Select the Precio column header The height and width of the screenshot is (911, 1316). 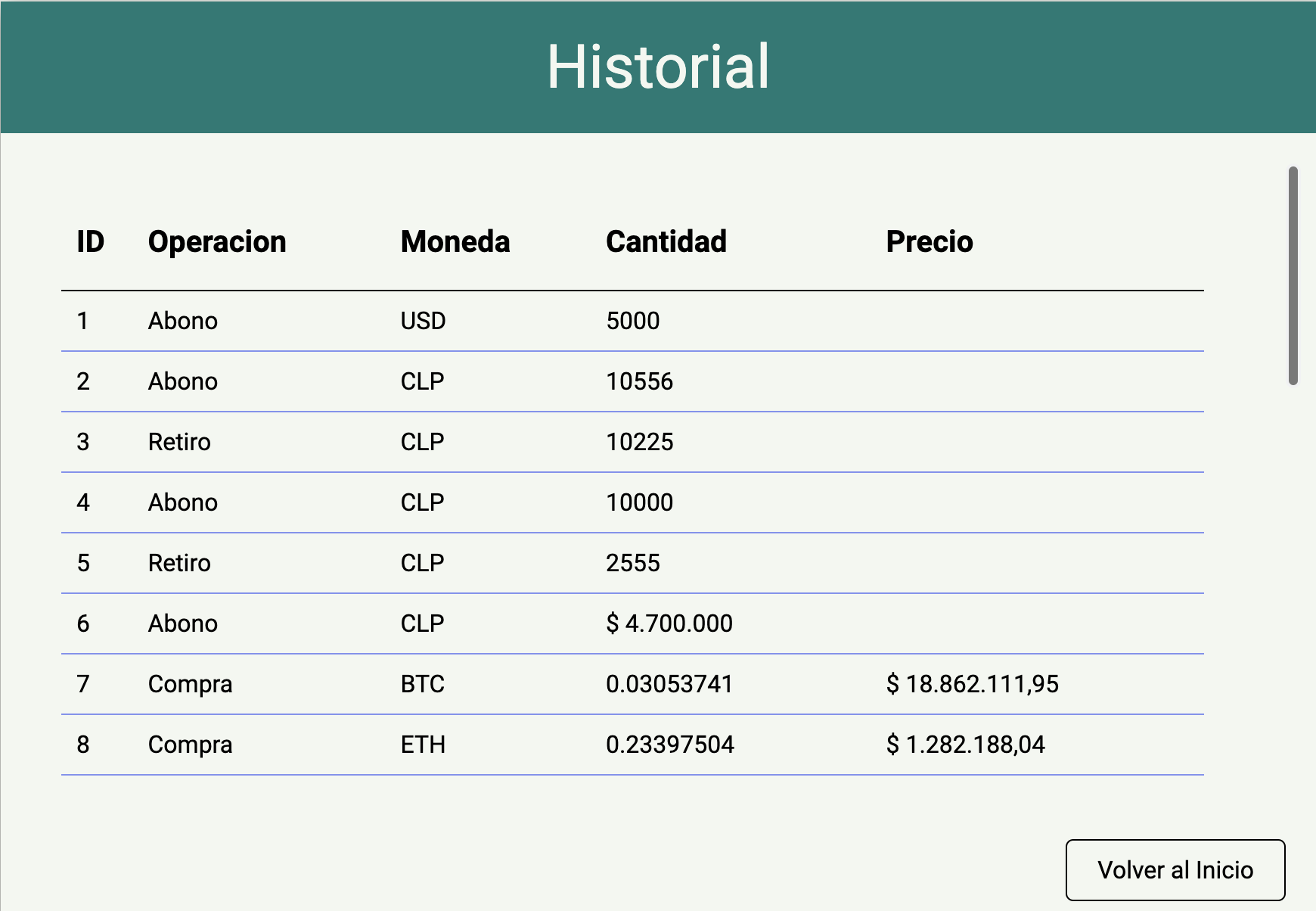point(930,242)
